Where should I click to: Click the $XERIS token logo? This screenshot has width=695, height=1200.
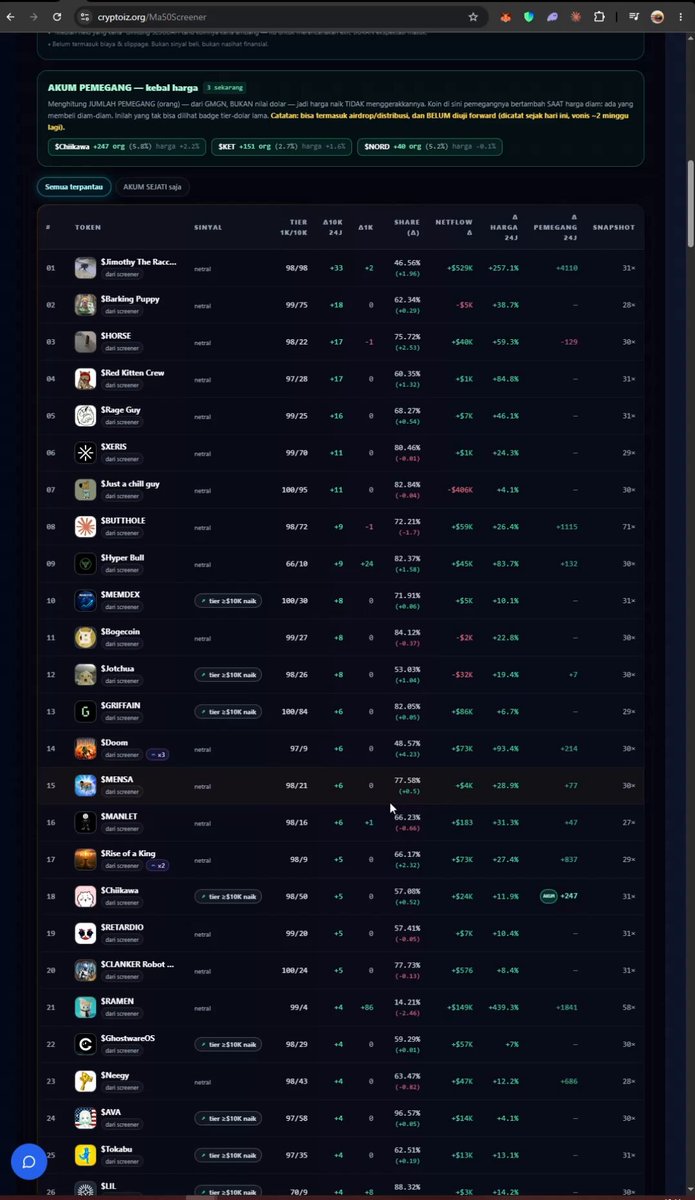point(85,453)
